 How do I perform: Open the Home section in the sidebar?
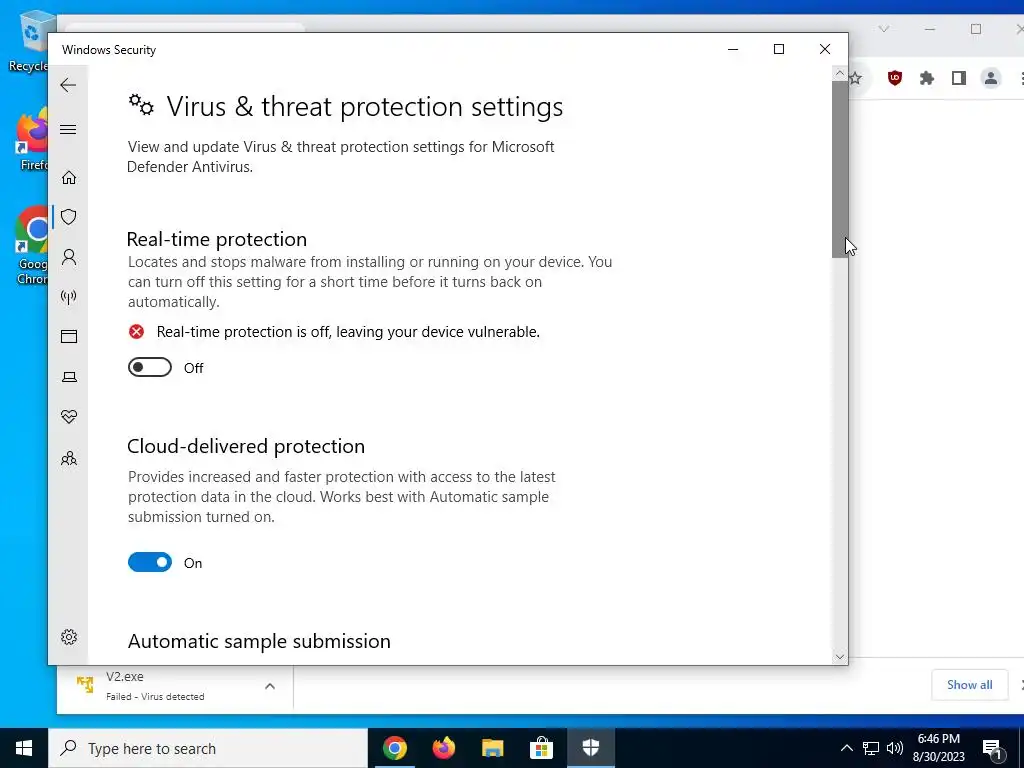[69, 178]
